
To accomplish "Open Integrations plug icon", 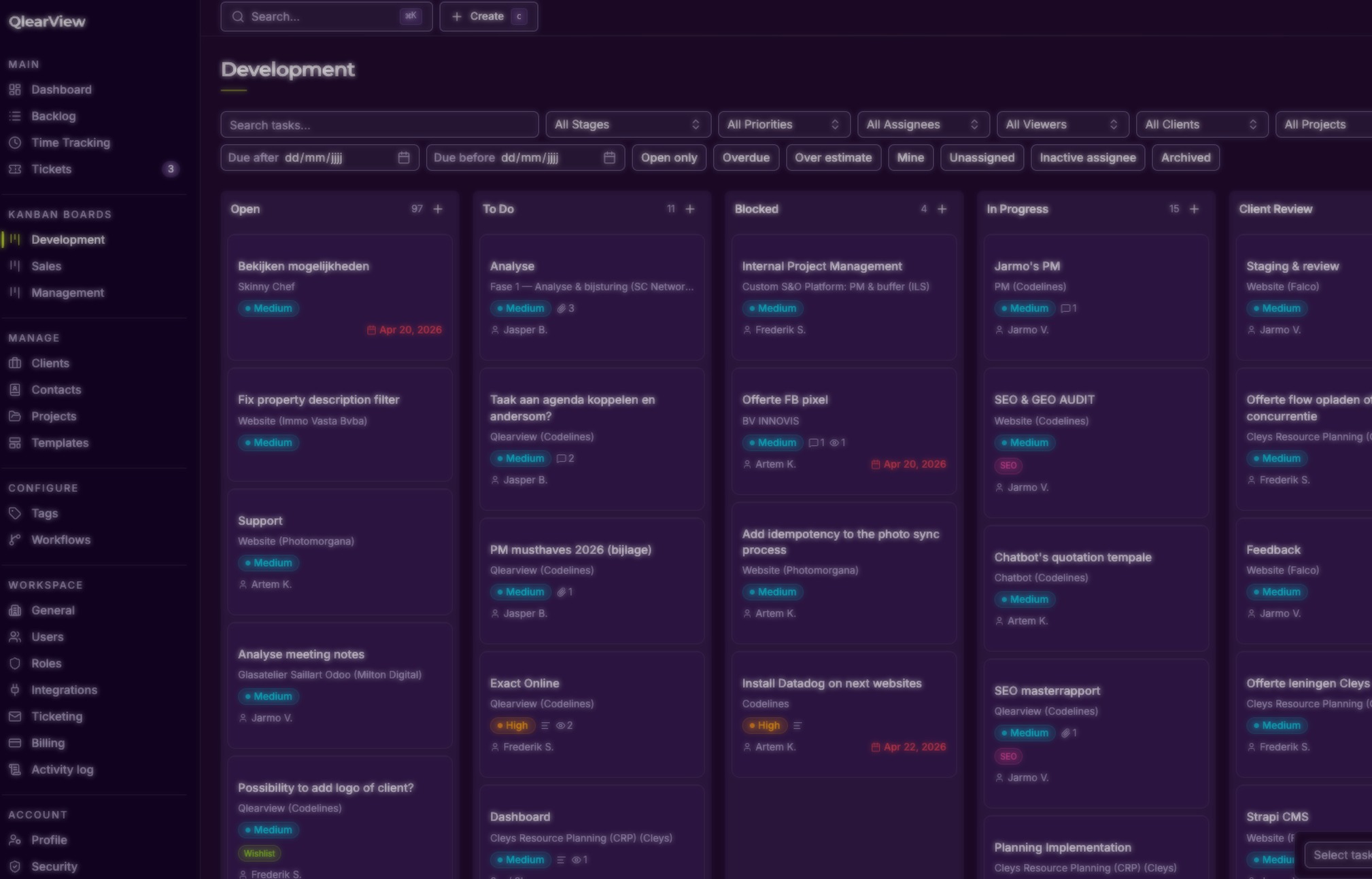I will (15, 690).
